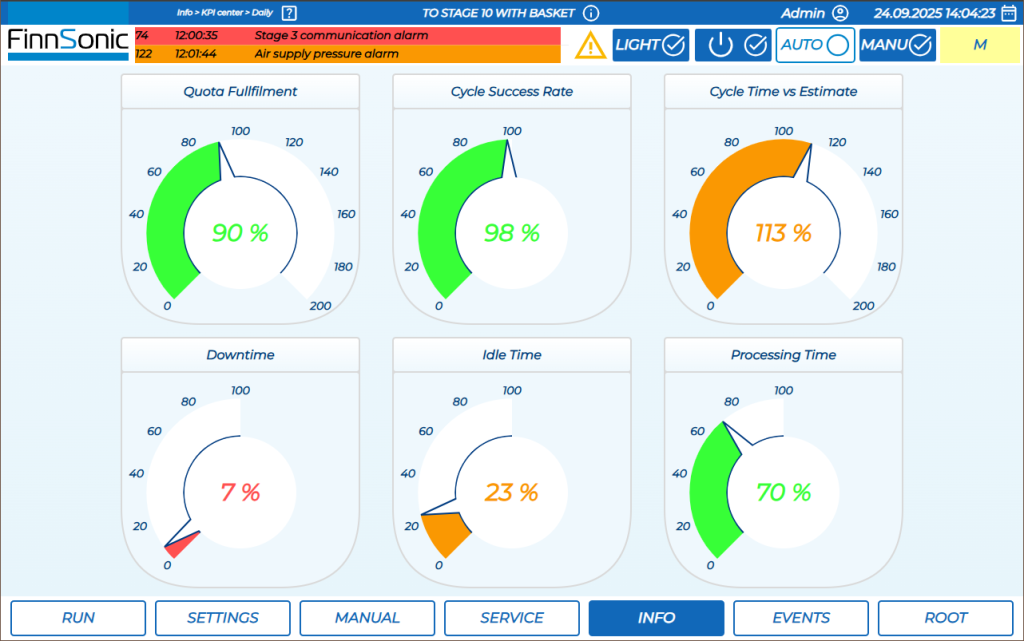Select the ROOT tab
The height and width of the screenshot is (641, 1024).
(x=945, y=618)
